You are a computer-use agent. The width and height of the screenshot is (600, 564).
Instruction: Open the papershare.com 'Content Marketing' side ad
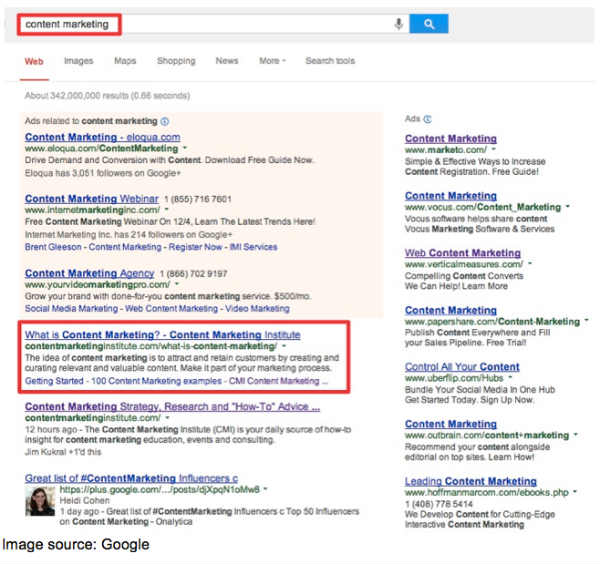451,310
